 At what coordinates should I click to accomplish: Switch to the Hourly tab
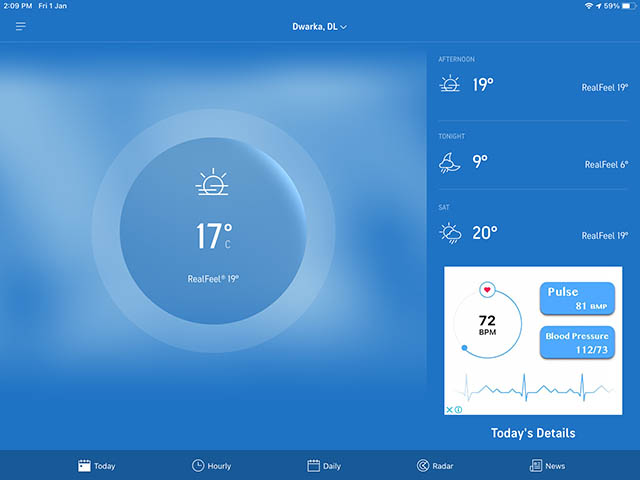[211, 466]
